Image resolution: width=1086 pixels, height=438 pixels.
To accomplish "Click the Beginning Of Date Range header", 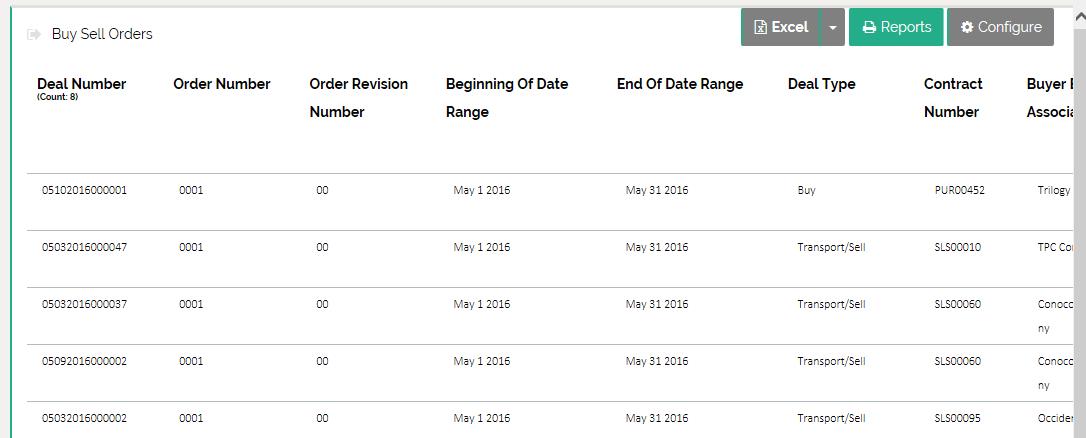I will point(506,98).
